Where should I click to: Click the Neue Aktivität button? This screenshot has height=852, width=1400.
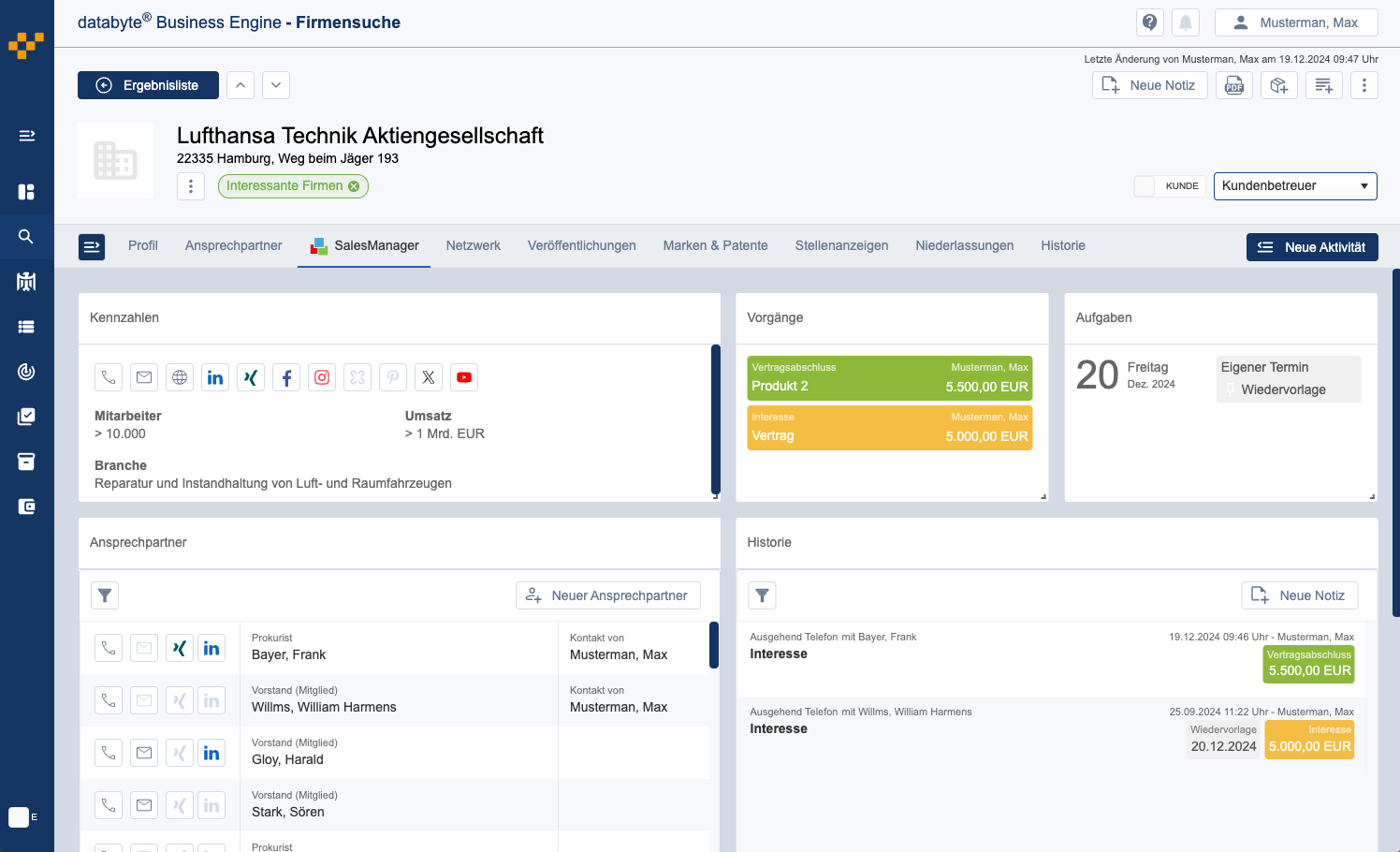[x=1311, y=247]
